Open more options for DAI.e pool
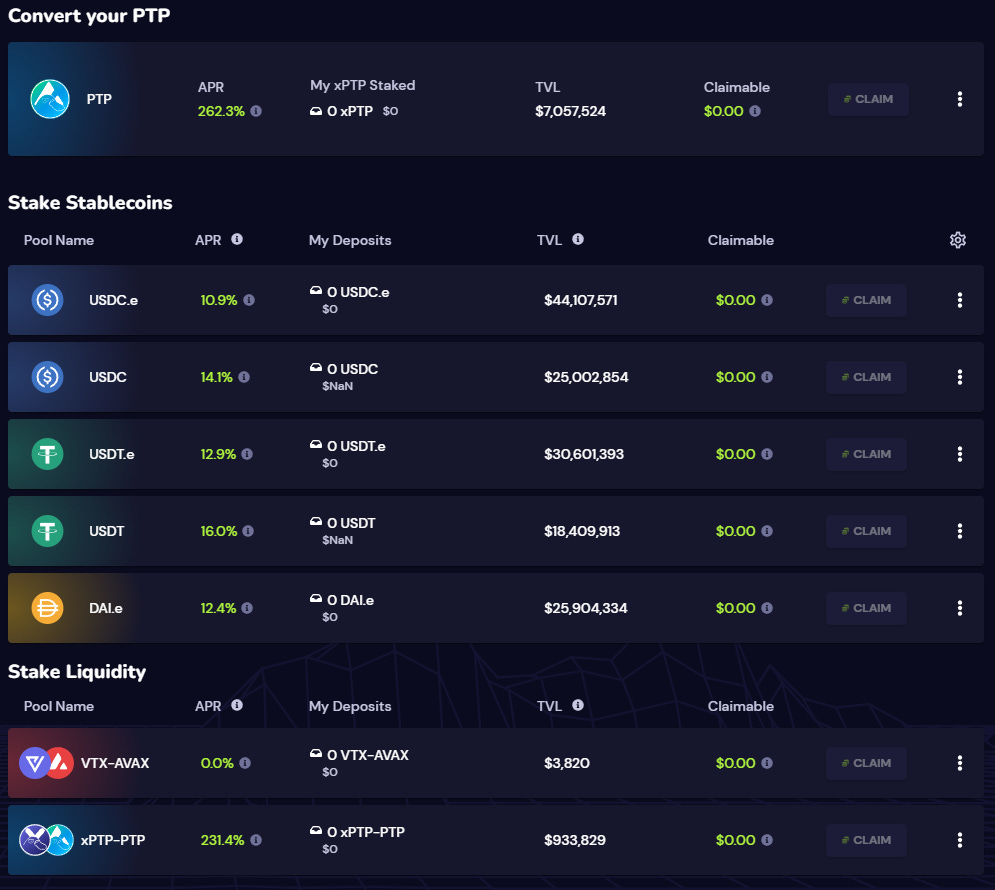The height and width of the screenshot is (890, 995). click(959, 608)
